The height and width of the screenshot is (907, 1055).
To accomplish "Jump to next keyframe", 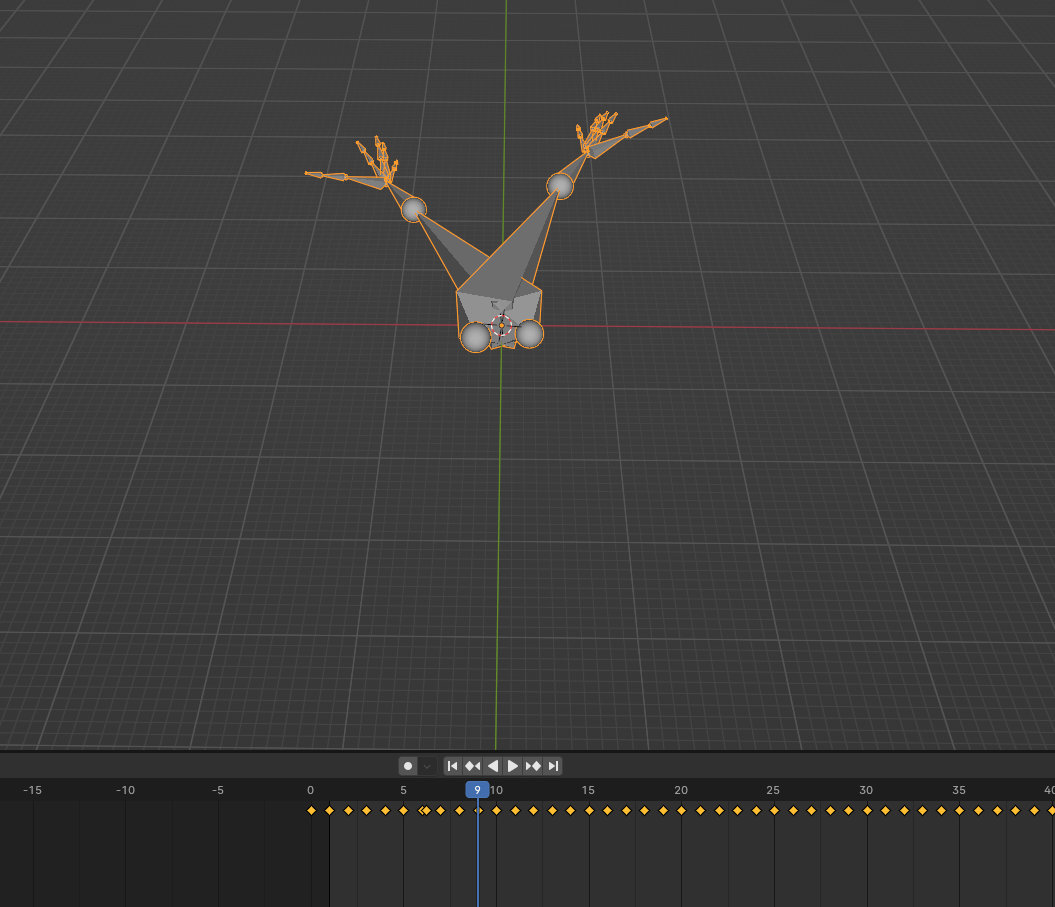I will point(534,765).
